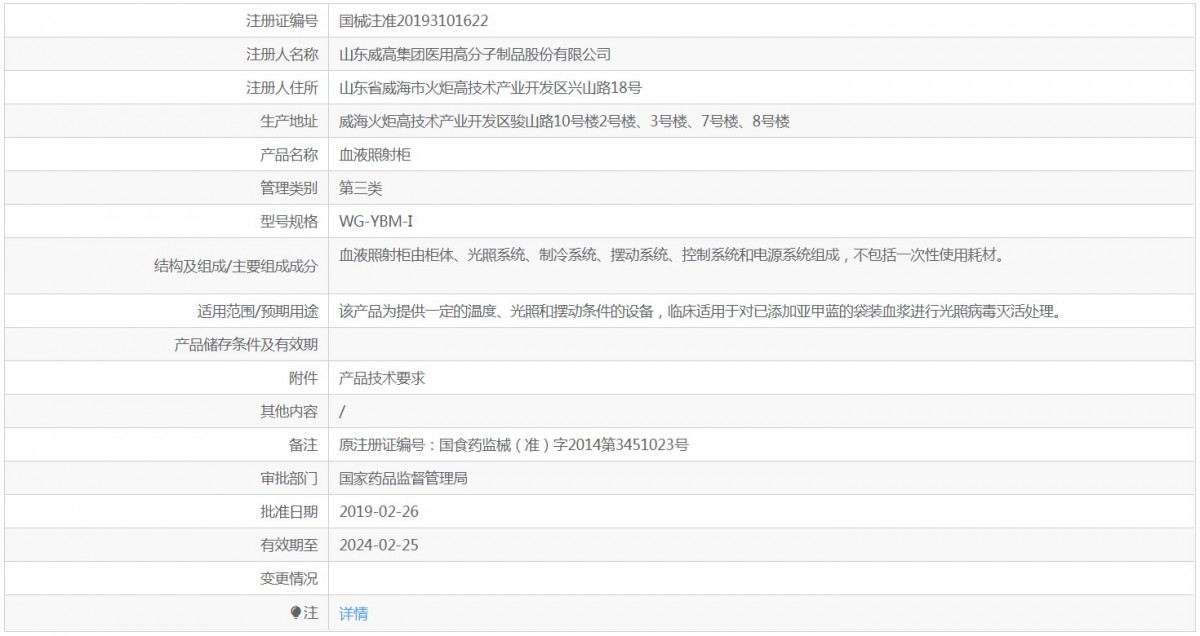Select registrant name 山东威高集团医用高分子制品股份有限公司
Screen dimensions: 1200x636
475,54
